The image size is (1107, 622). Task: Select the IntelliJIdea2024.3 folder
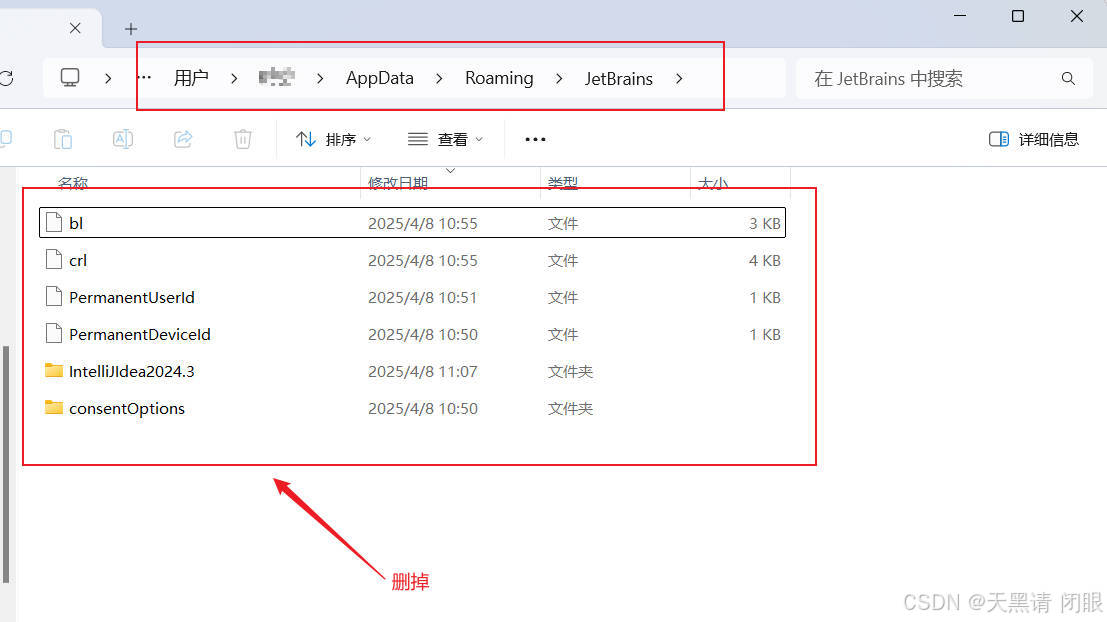click(x=133, y=371)
